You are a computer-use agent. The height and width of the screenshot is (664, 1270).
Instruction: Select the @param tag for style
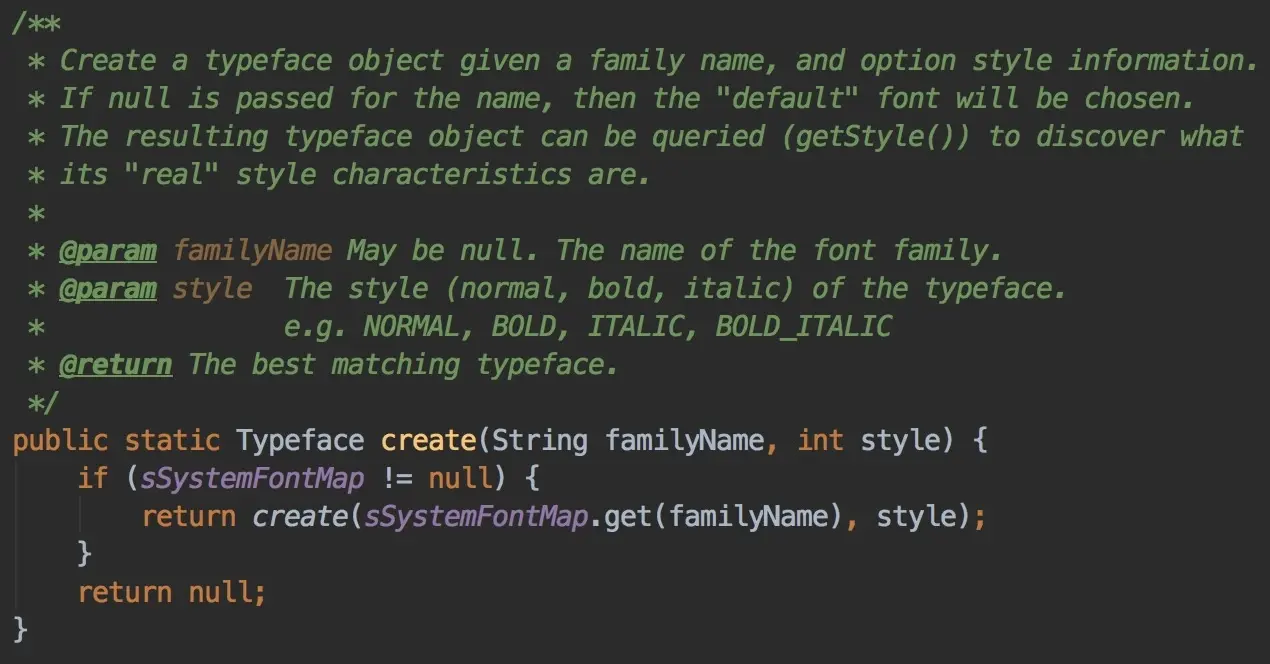tap(108, 288)
